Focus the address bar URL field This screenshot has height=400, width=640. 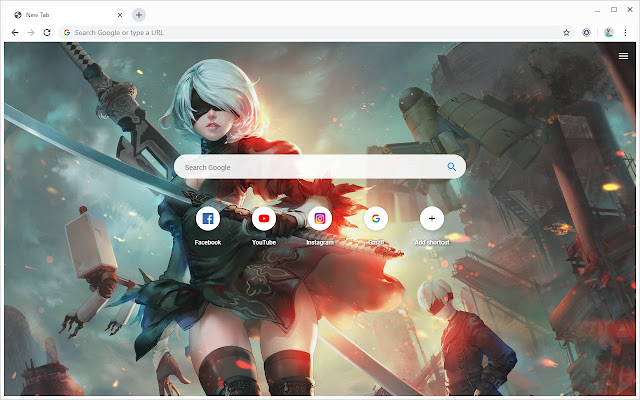tap(316, 33)
